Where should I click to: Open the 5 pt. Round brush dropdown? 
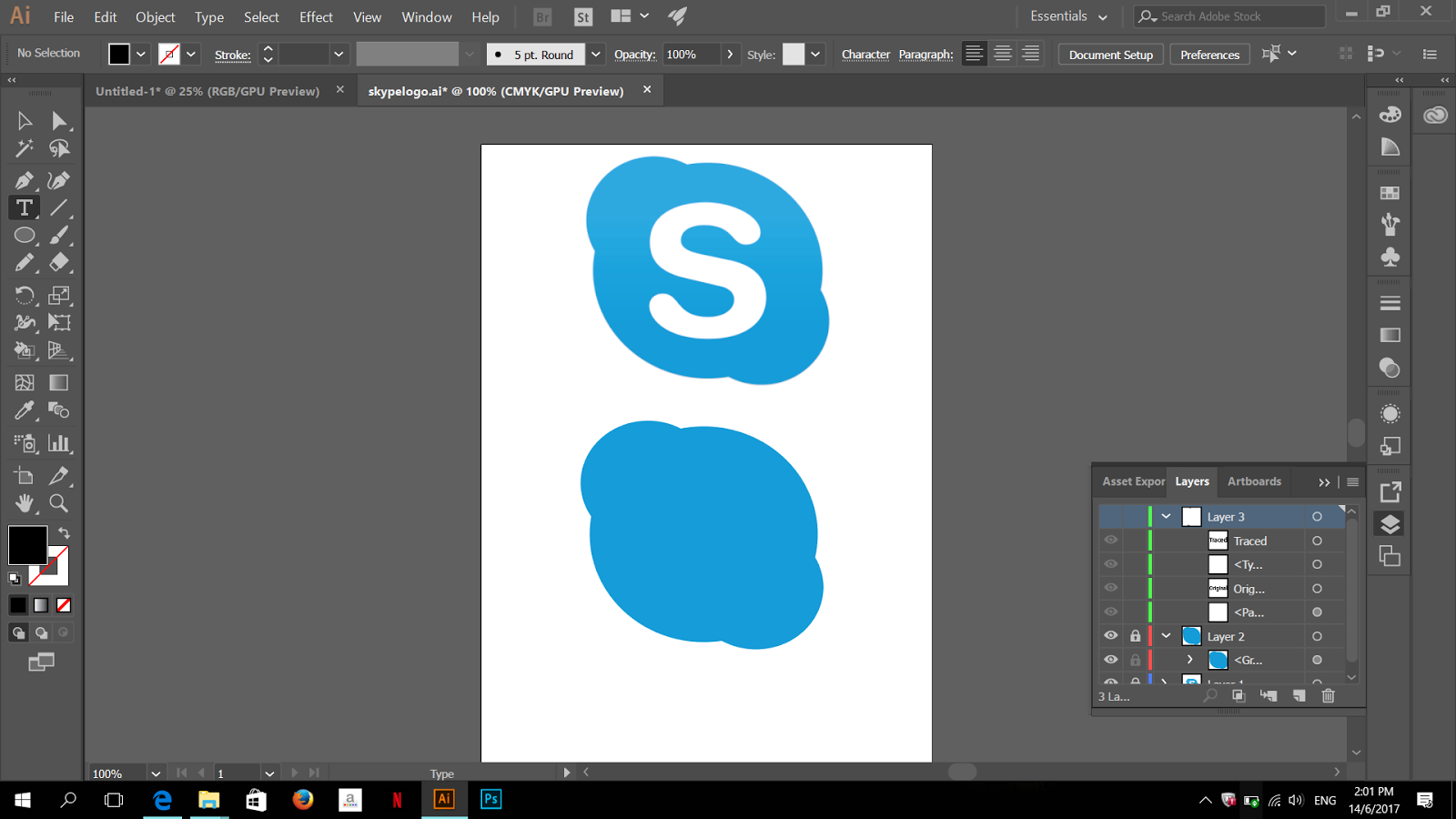point(596,55)
